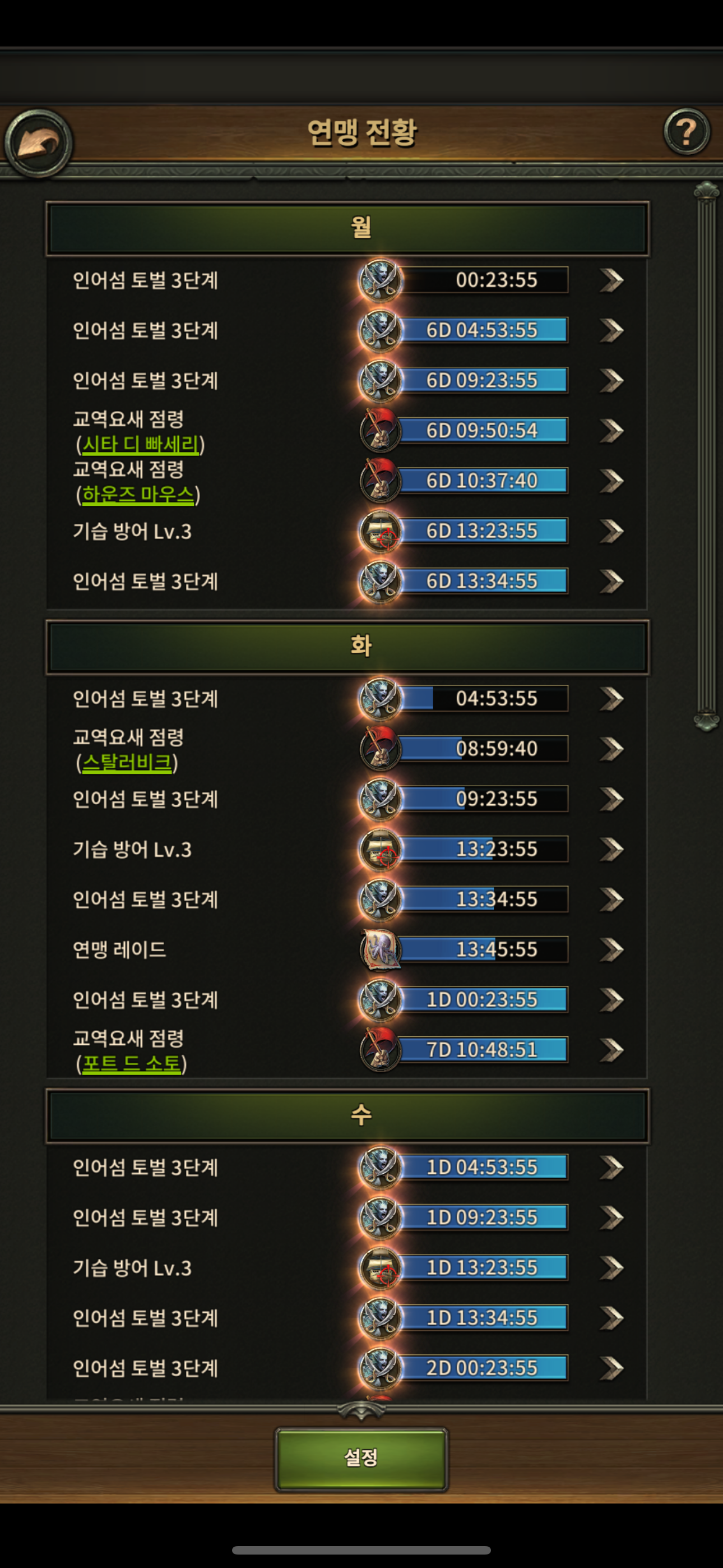The image size is (723, 1568).
Task: Tap mermaid icon beside 00:23:55 timer
Action: 381,280
